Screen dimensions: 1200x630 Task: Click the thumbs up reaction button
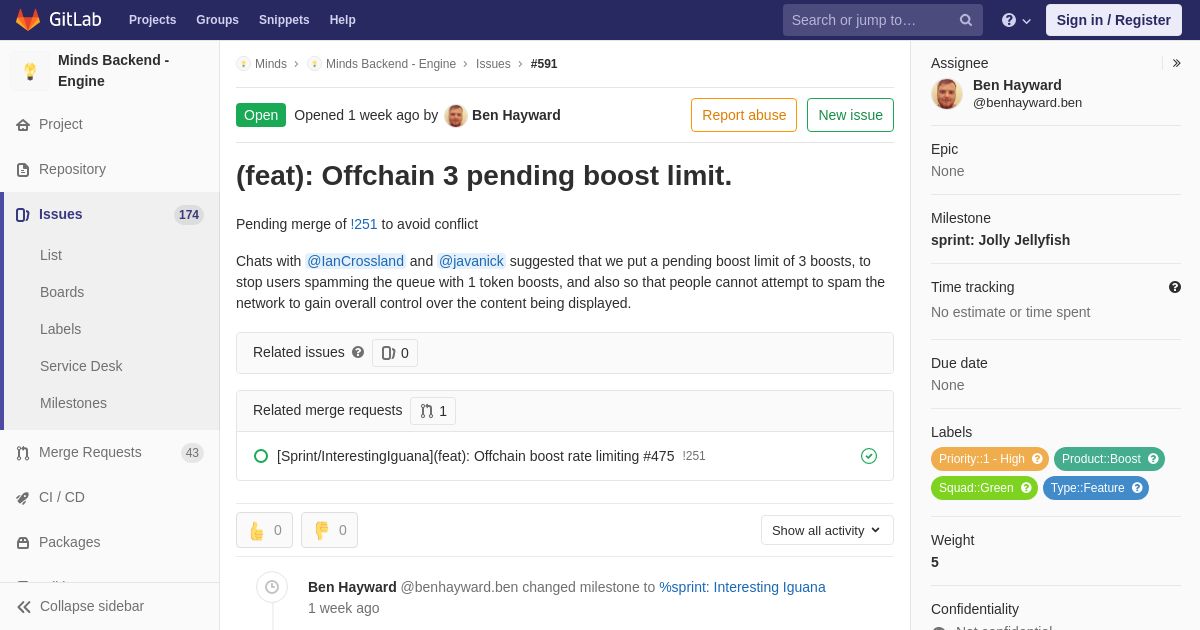(x=264, y=530)
